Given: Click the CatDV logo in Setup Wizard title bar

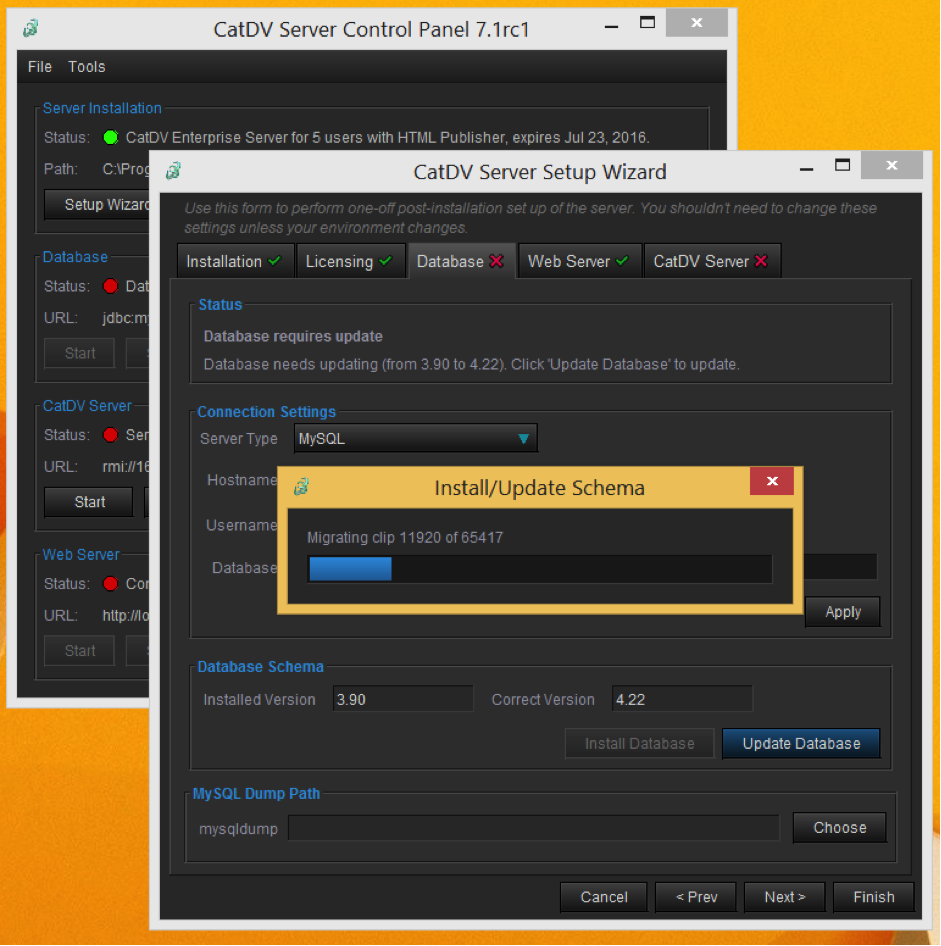Looking at the screenshot, I should click(174, 171).
